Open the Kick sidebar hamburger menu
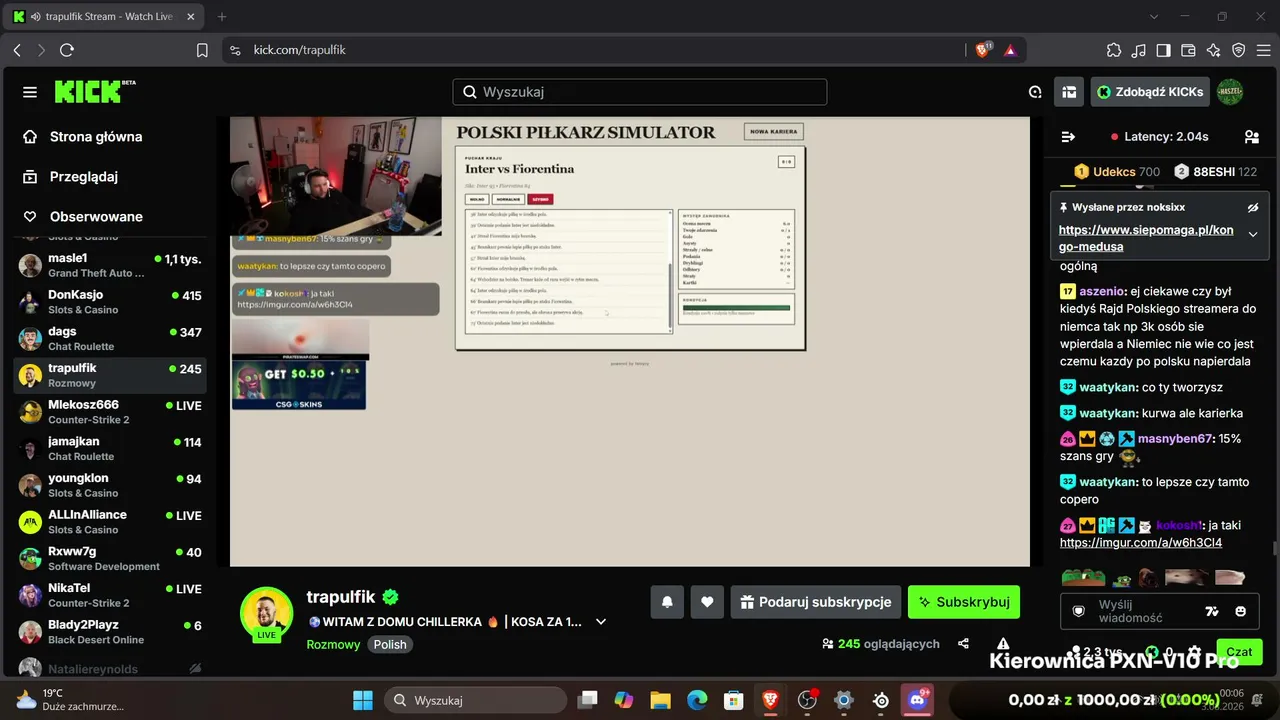Screen dimensions: 1280x720 coord(30,92)
